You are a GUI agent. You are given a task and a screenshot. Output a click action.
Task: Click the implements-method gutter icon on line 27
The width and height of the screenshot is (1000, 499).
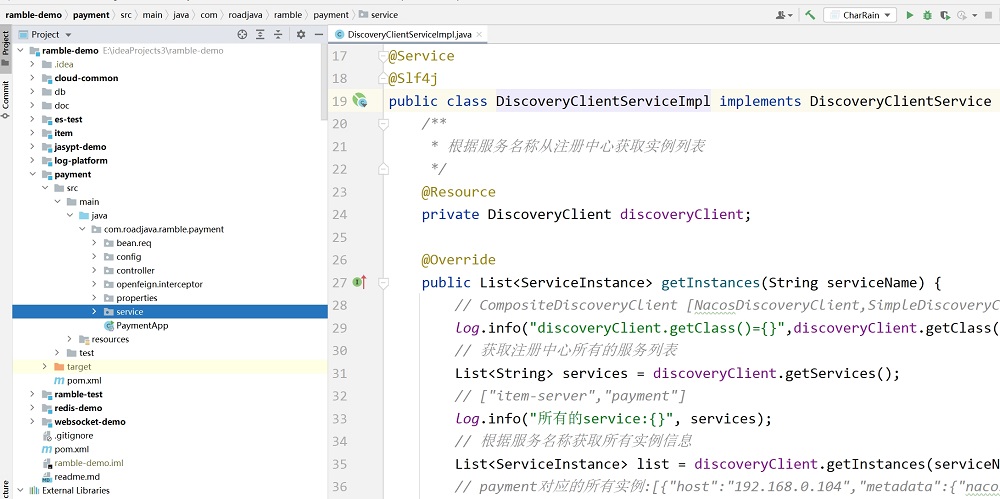pos(360,282)
